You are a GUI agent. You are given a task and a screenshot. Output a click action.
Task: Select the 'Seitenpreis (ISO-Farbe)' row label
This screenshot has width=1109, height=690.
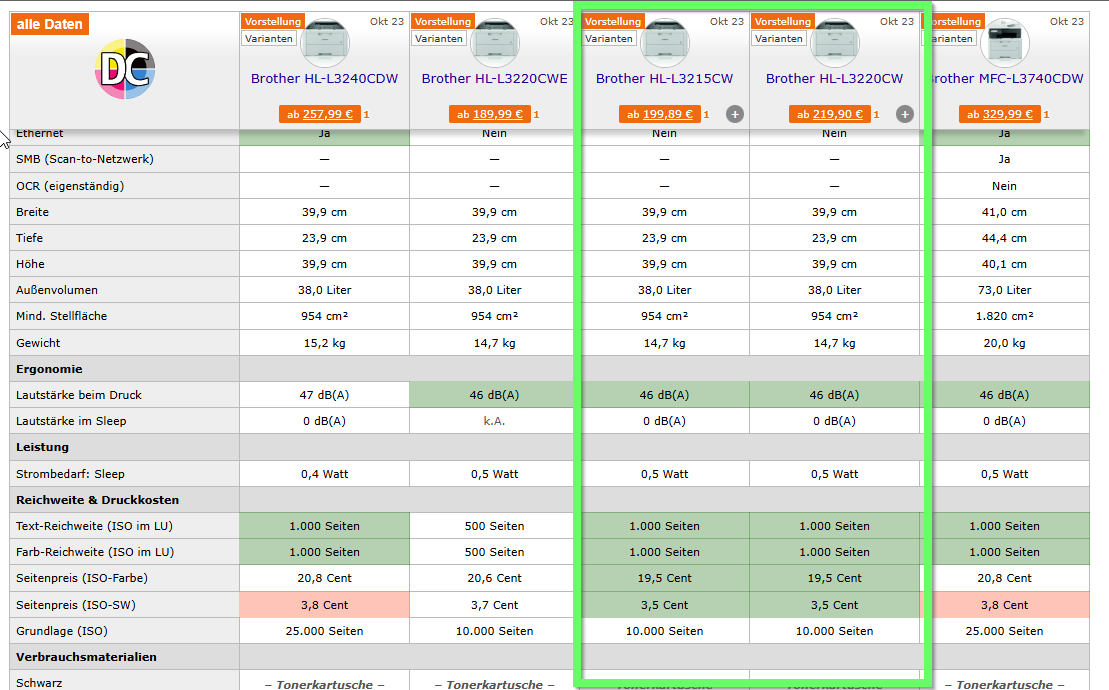point(82,578)
